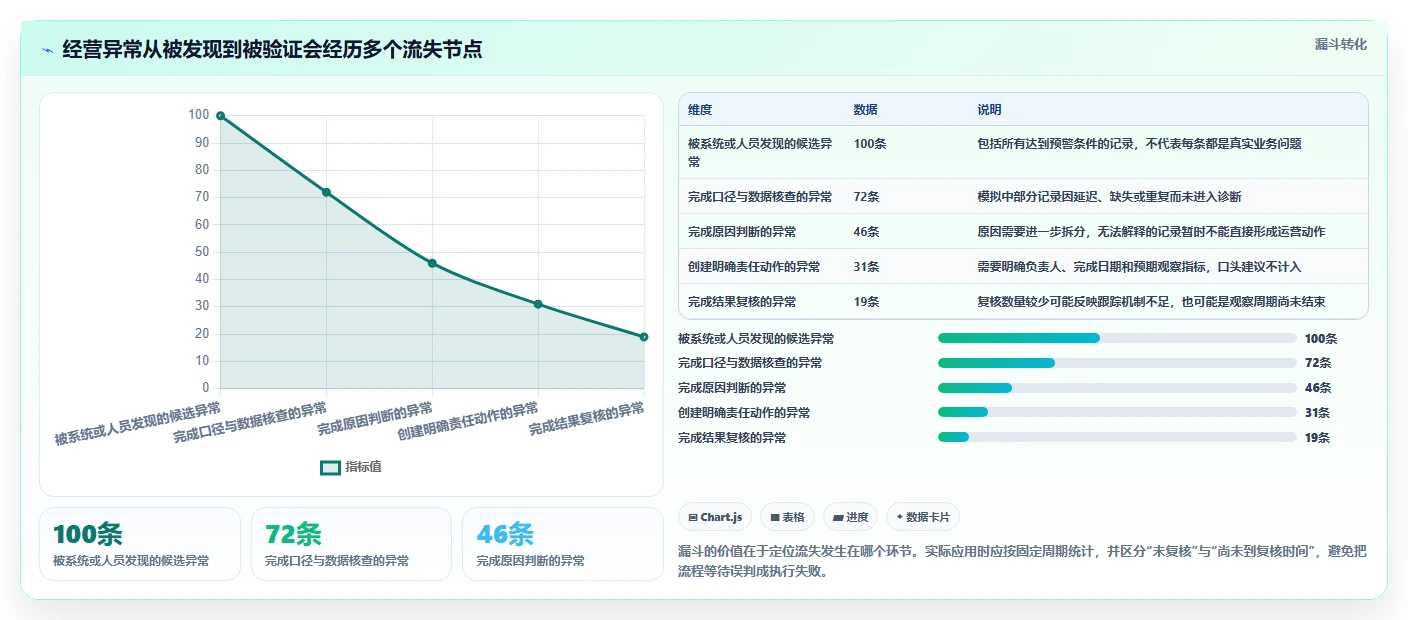This screenshot has height=620, width=1408.
Task: Click table row 被系统或人员发现的候选异常
Action: coord(1023,153)
